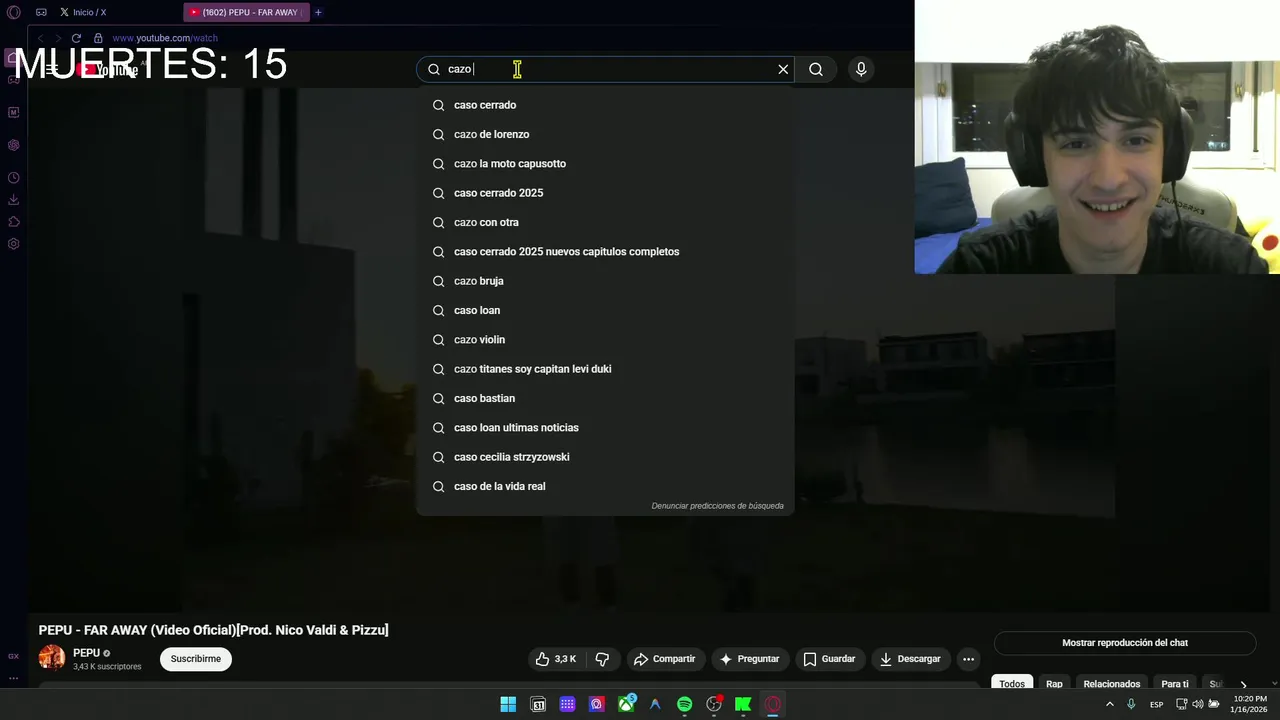Go forward with the browser forward arrow
Viewport: 1280px width, 720px height.
[57, 38]
